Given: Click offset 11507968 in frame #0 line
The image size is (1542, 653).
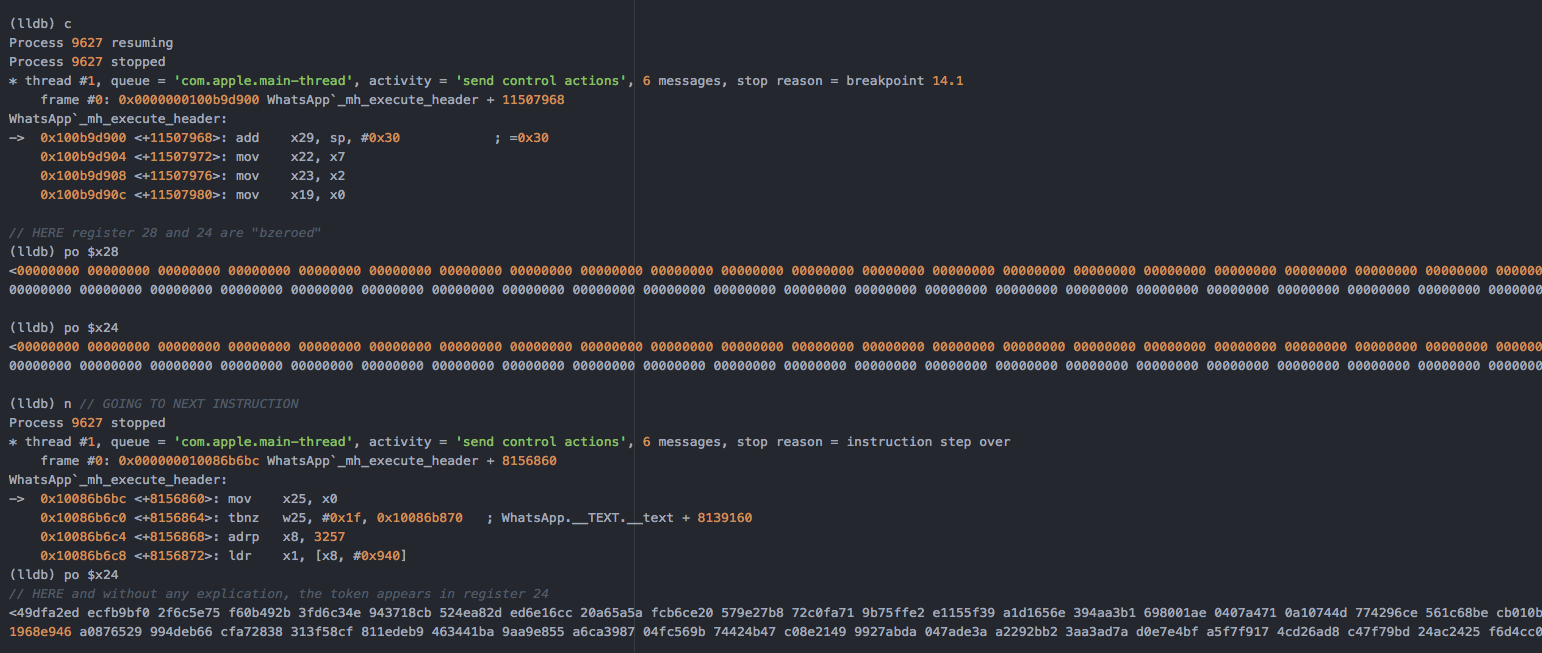Looking at the screenshot, I should [533, 100].
